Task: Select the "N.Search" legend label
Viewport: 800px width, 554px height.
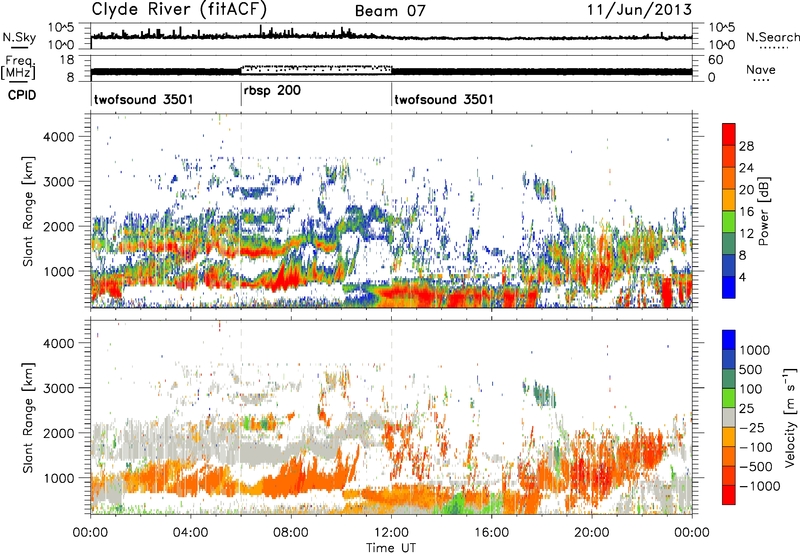Action: click(773, 37)
